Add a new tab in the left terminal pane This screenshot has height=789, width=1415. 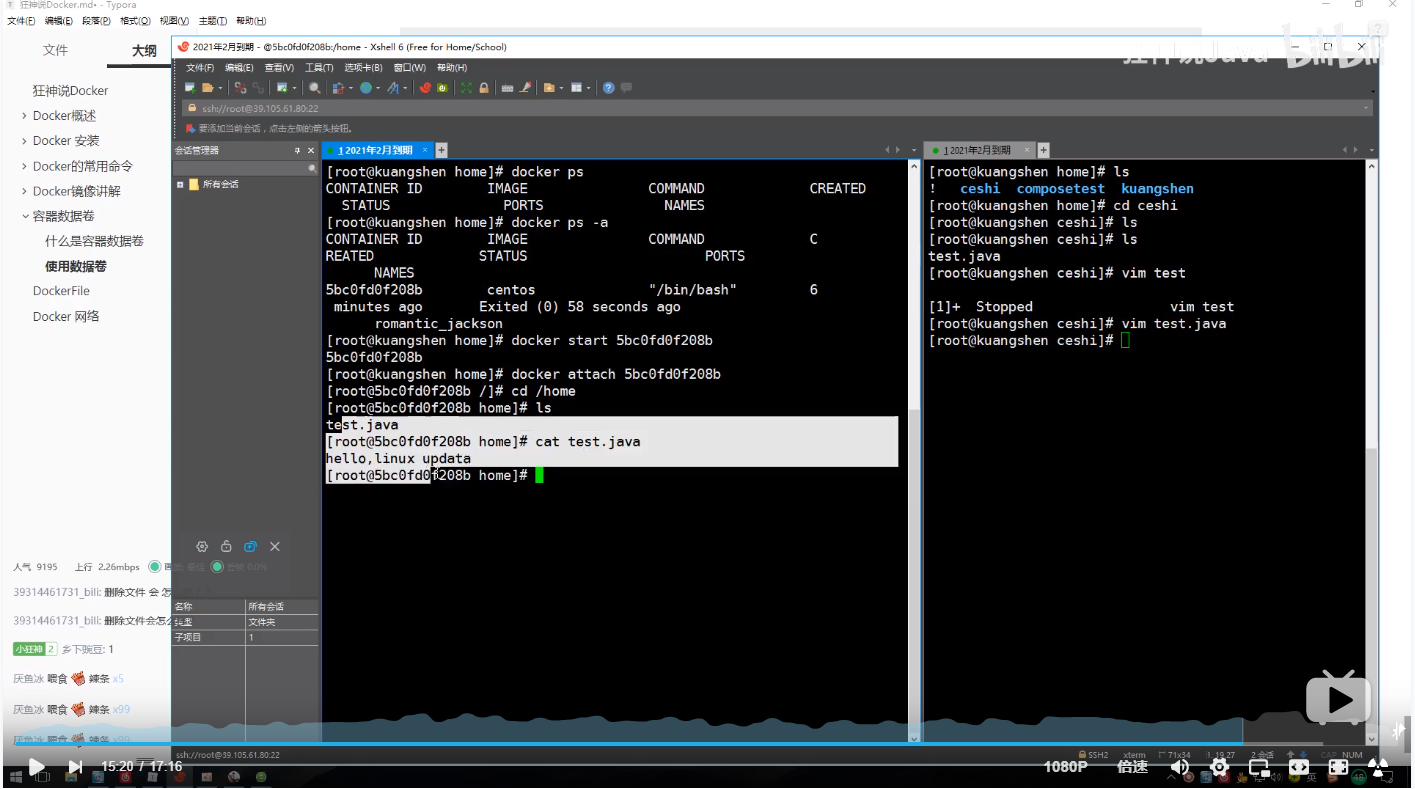point(442,150)
